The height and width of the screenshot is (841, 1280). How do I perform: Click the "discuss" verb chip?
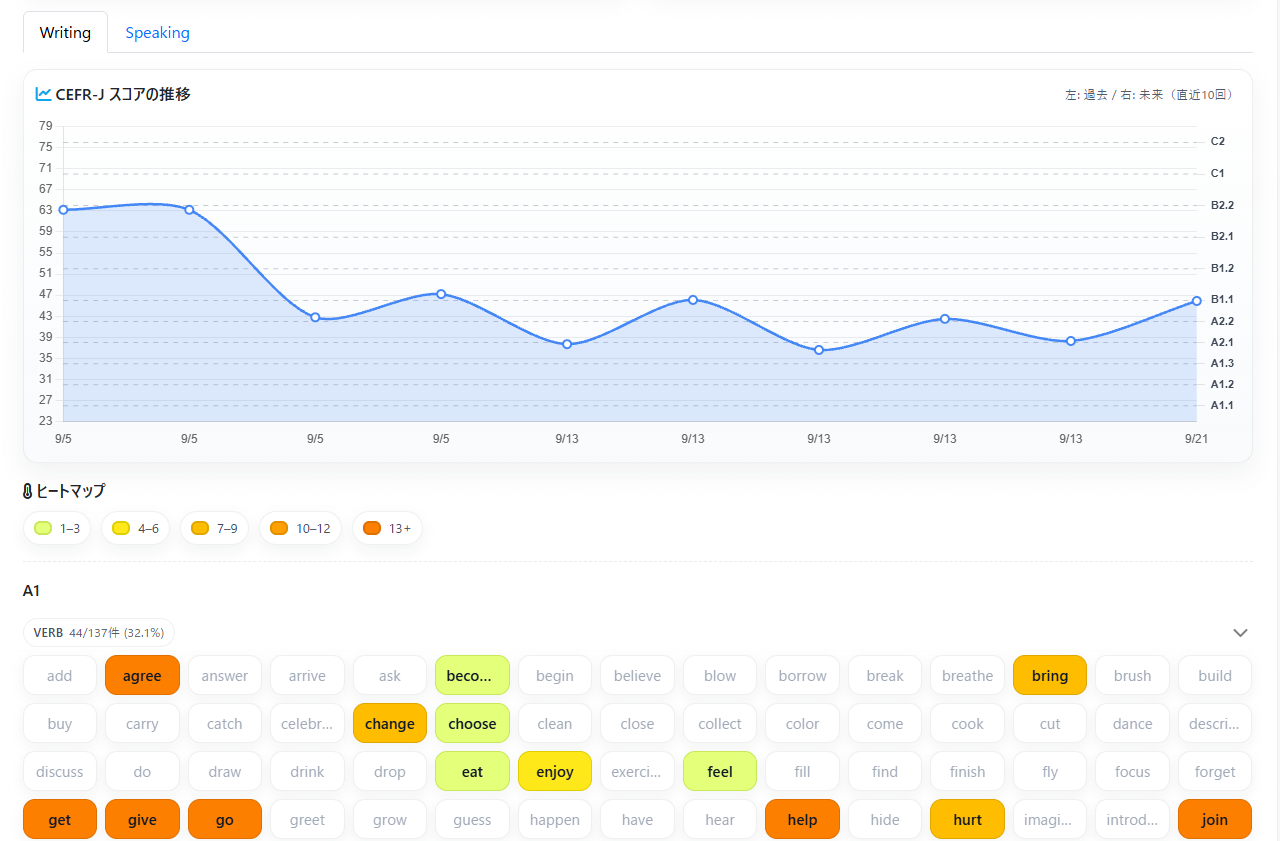60,772
